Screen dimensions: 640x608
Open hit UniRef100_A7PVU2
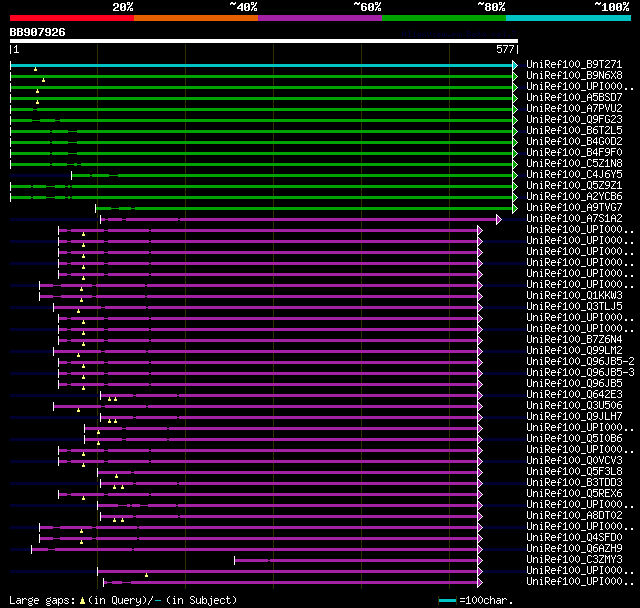[574, 109]
